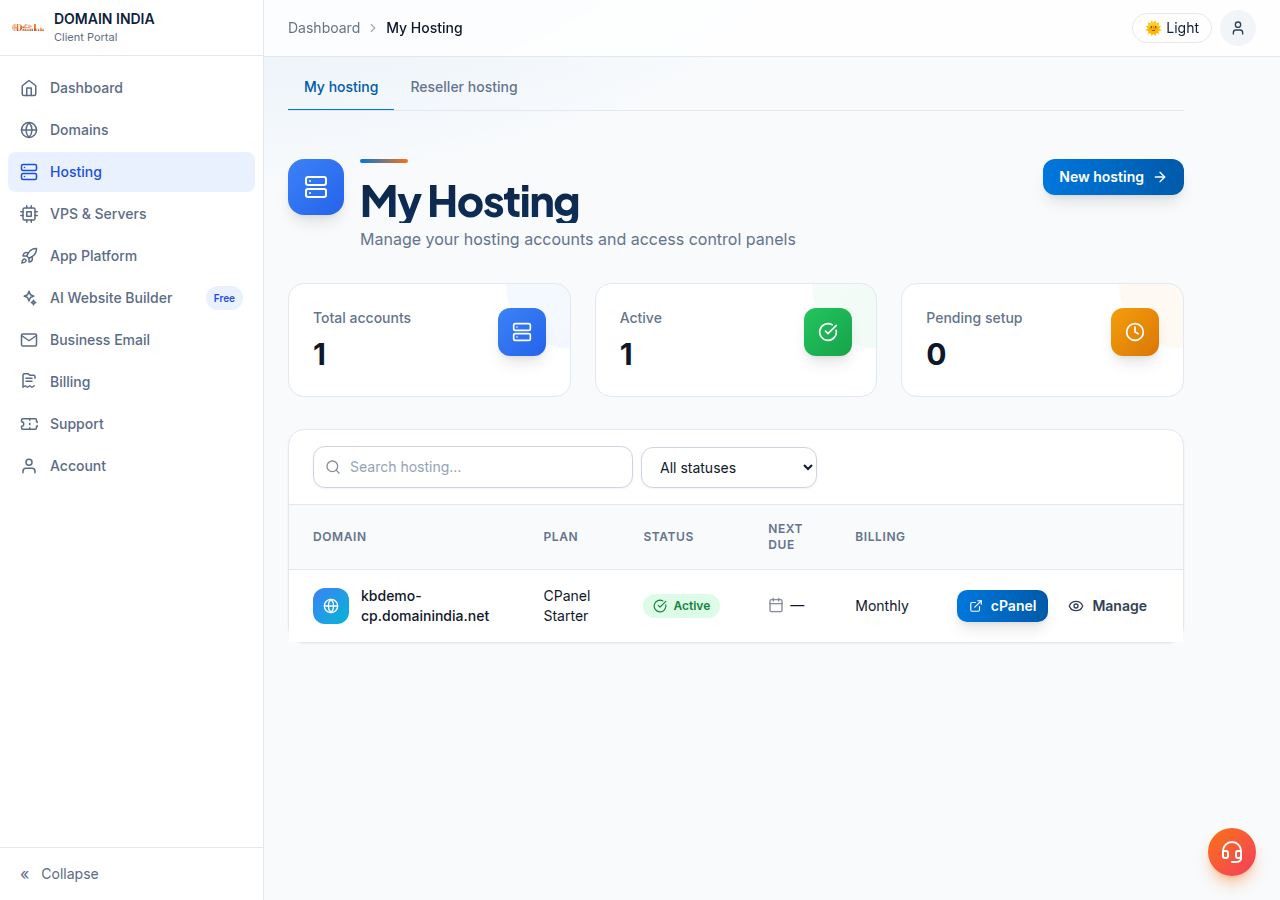Screen dimensions: 1280x900
Task: Click the PLAN column header
Action: 561,537
